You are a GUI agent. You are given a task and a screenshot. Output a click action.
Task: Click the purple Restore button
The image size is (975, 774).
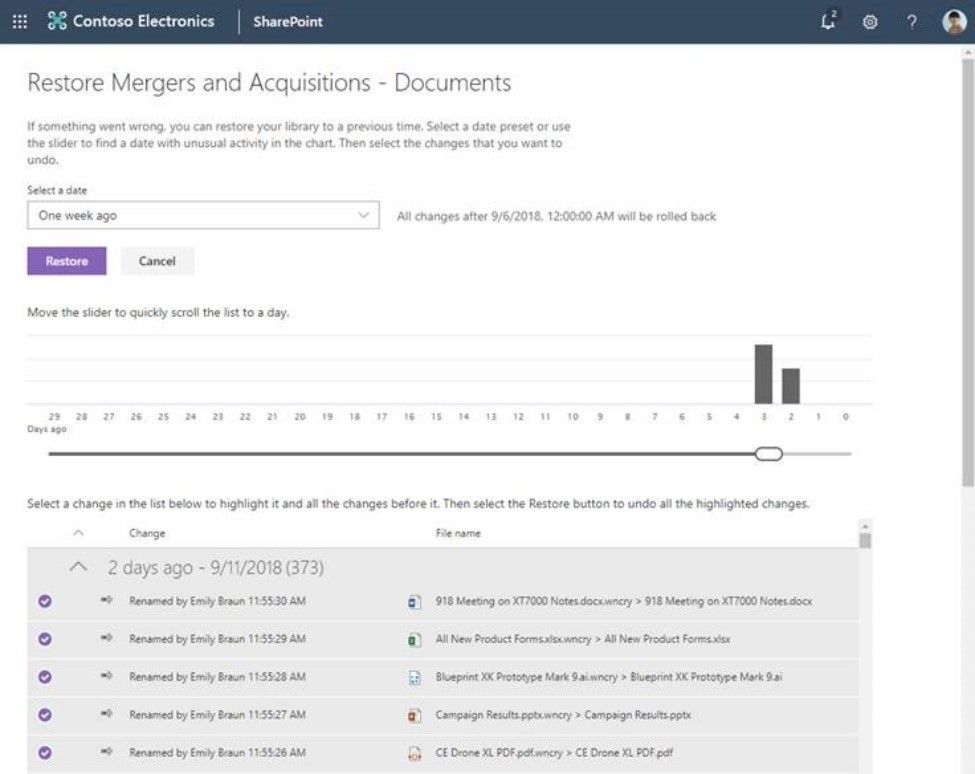click(67, 261)
